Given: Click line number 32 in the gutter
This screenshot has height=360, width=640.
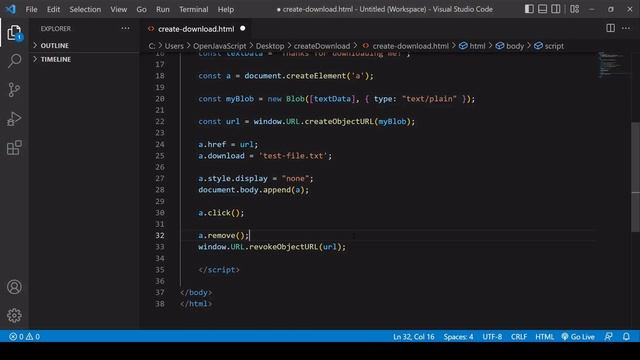Looking at the screenshot, I should 160,236.
